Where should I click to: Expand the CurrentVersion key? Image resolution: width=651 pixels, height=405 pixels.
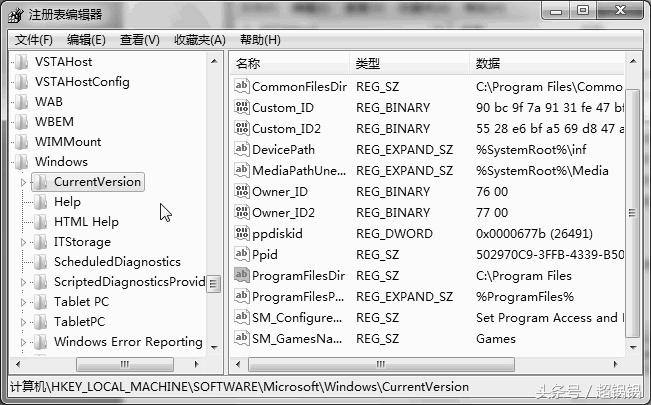pos(23,182)
